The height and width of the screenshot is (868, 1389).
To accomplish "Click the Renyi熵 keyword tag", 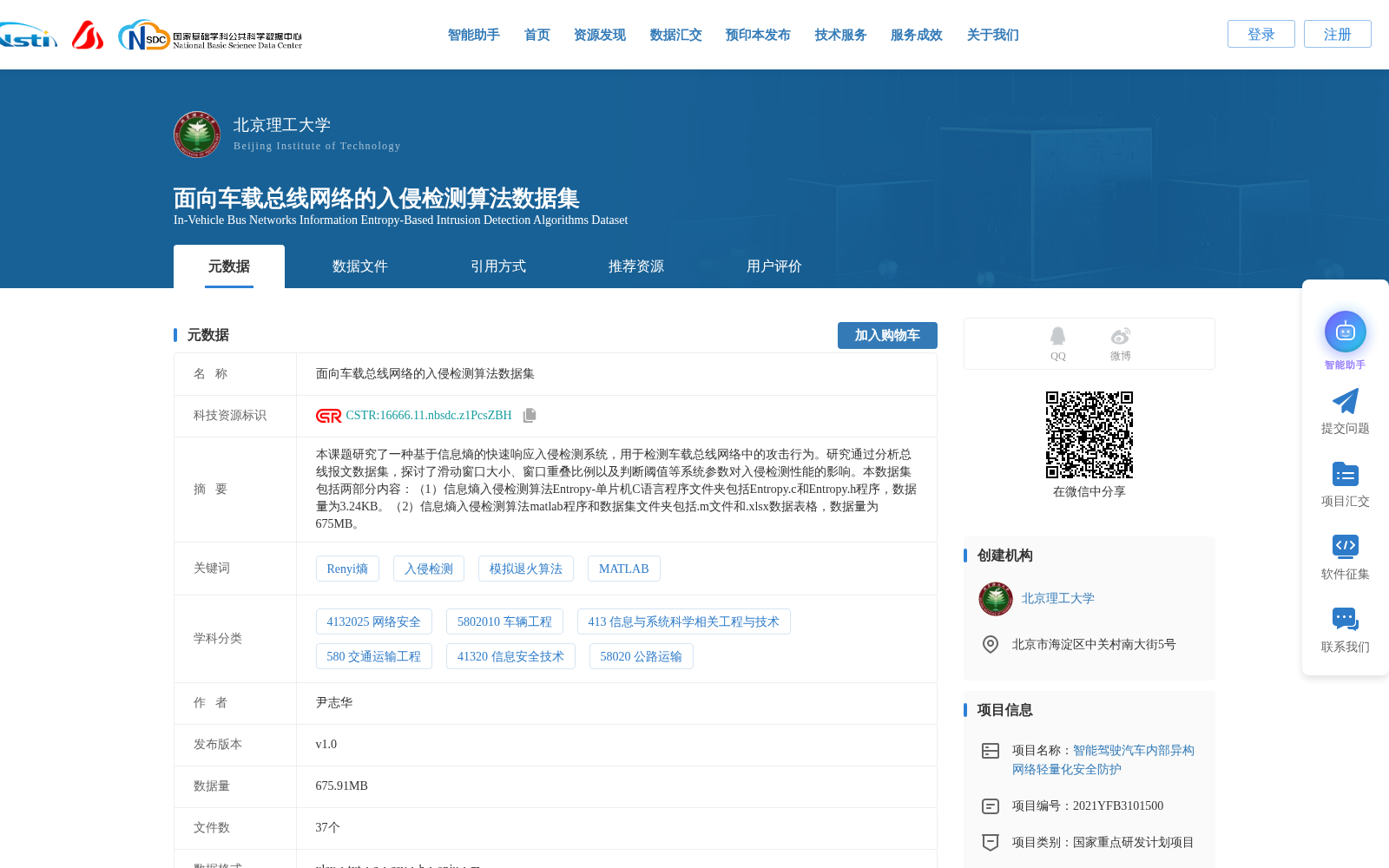I will (347, 569).
